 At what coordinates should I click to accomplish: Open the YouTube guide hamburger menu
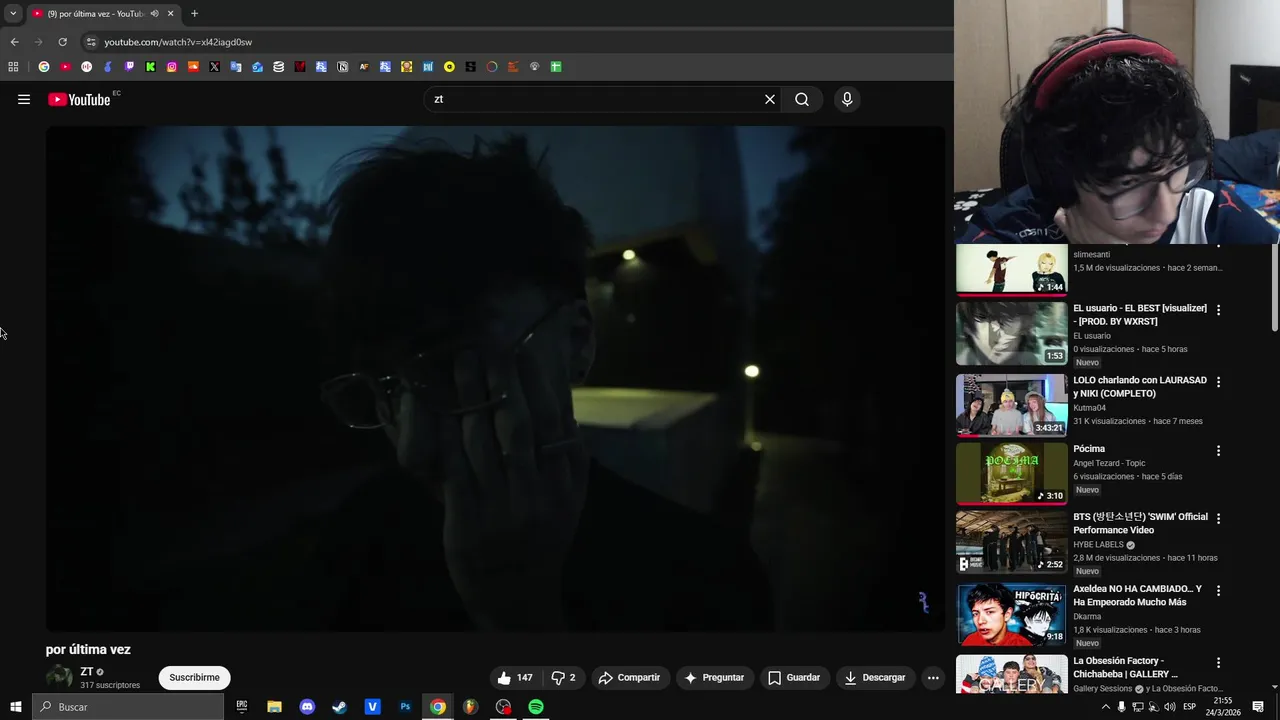pos(24,99)
